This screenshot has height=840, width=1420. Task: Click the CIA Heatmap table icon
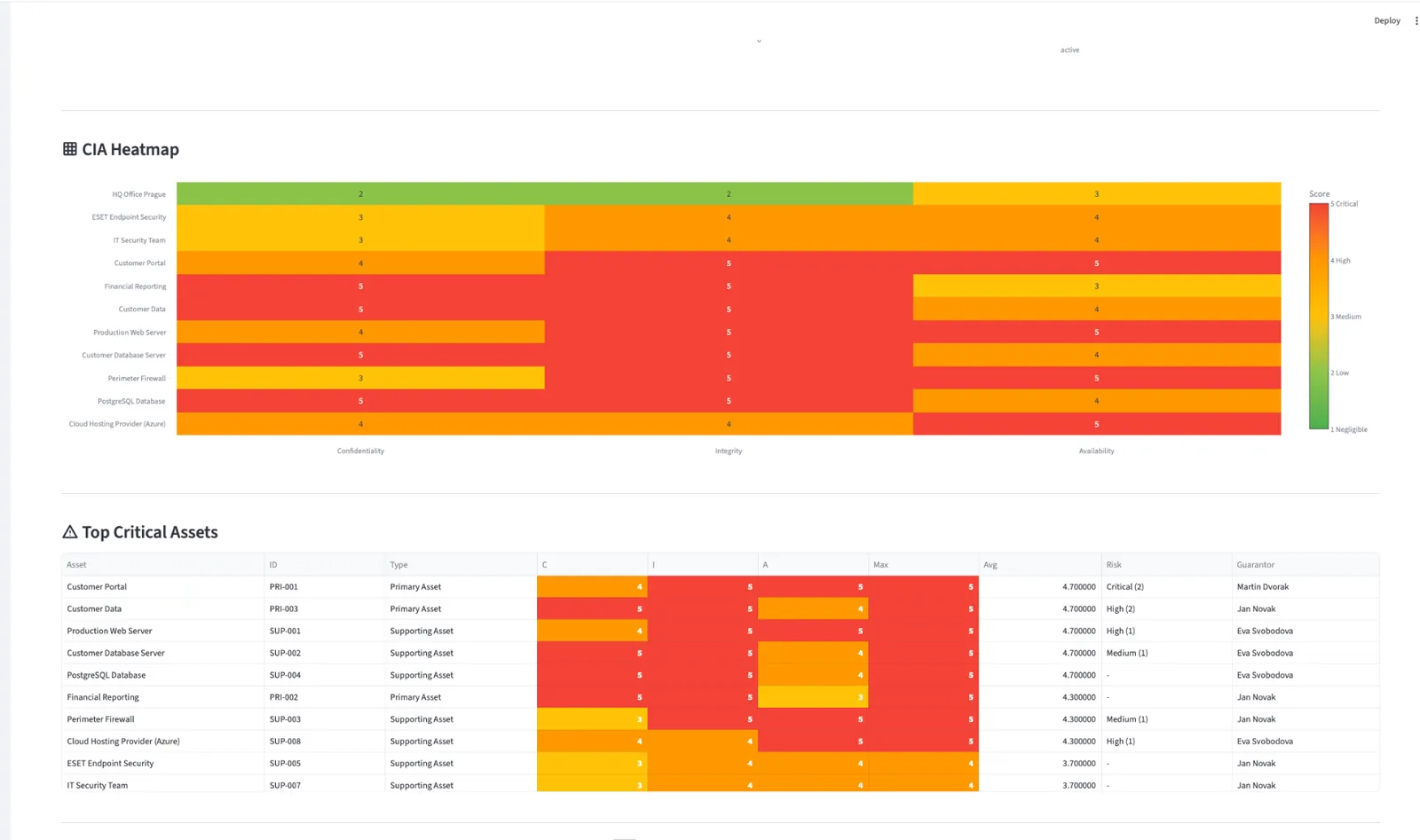69,149
